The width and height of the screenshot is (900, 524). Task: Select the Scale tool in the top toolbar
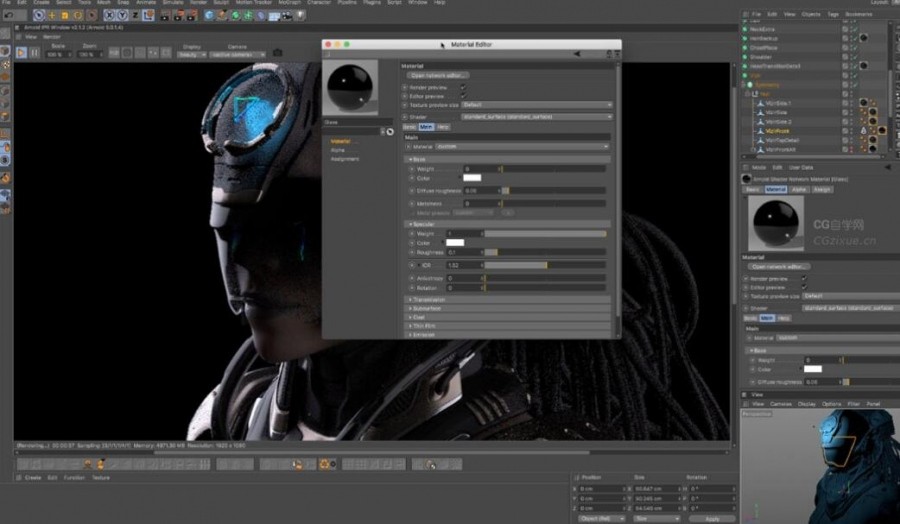point(65,15)
